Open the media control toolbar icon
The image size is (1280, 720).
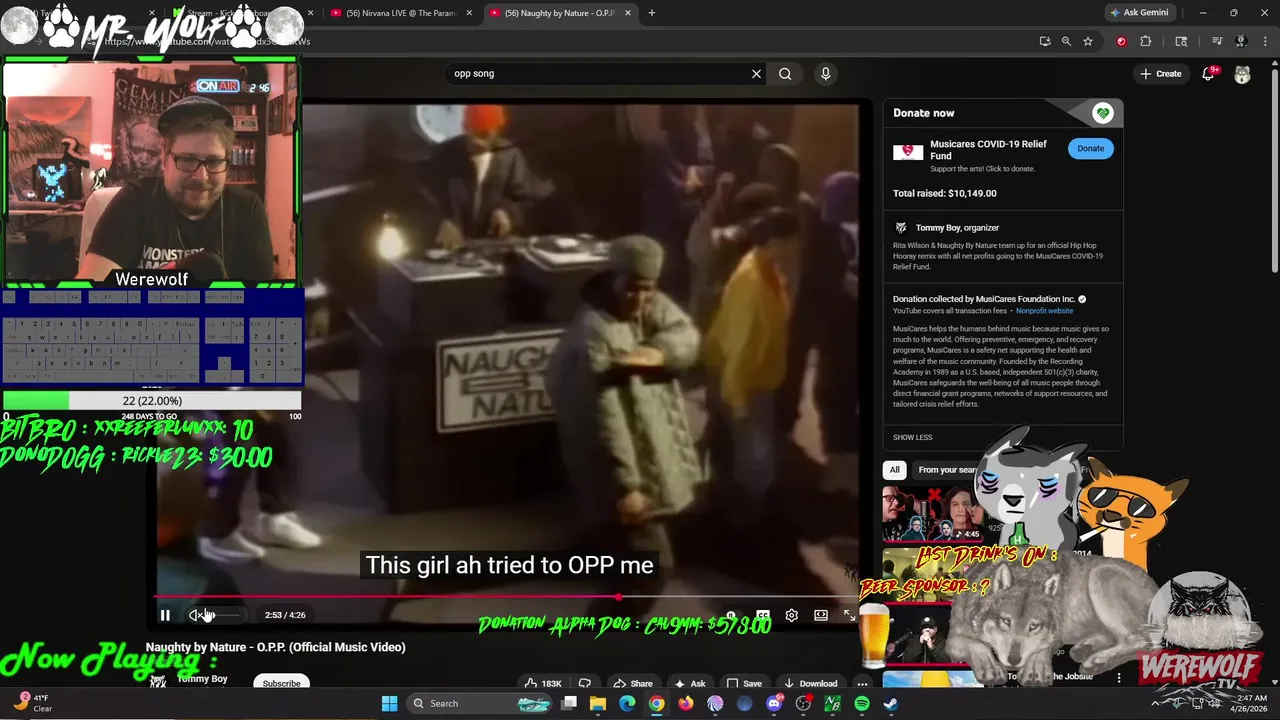point(1217,41)
